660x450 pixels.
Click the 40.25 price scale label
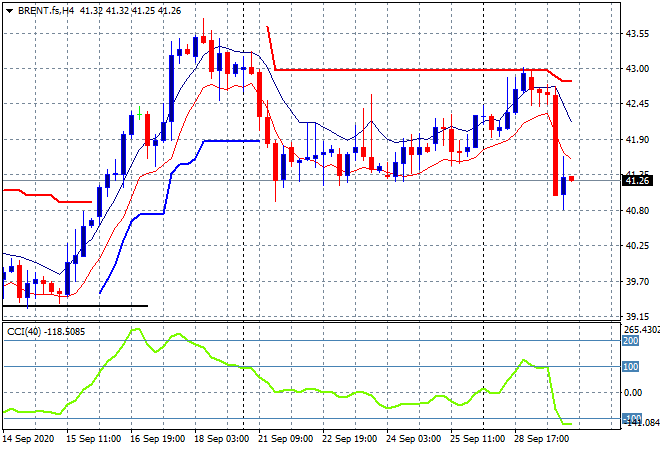(637, 245)
